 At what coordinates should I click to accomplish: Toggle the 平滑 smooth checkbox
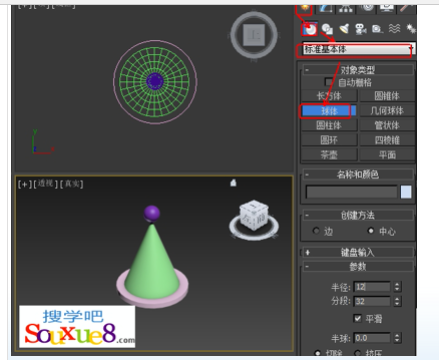click(357, 319)
